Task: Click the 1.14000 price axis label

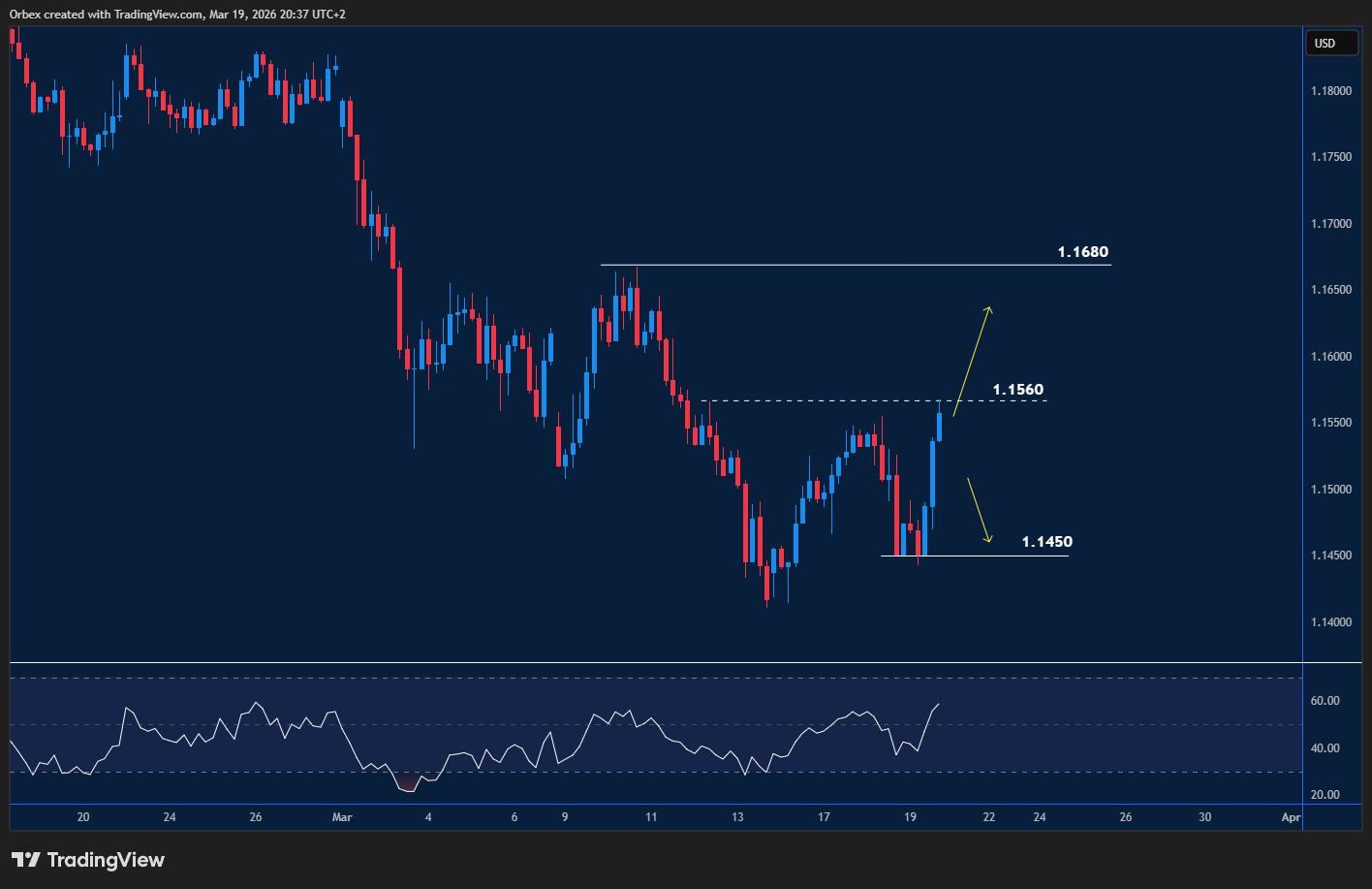Action: [1330, 622]
